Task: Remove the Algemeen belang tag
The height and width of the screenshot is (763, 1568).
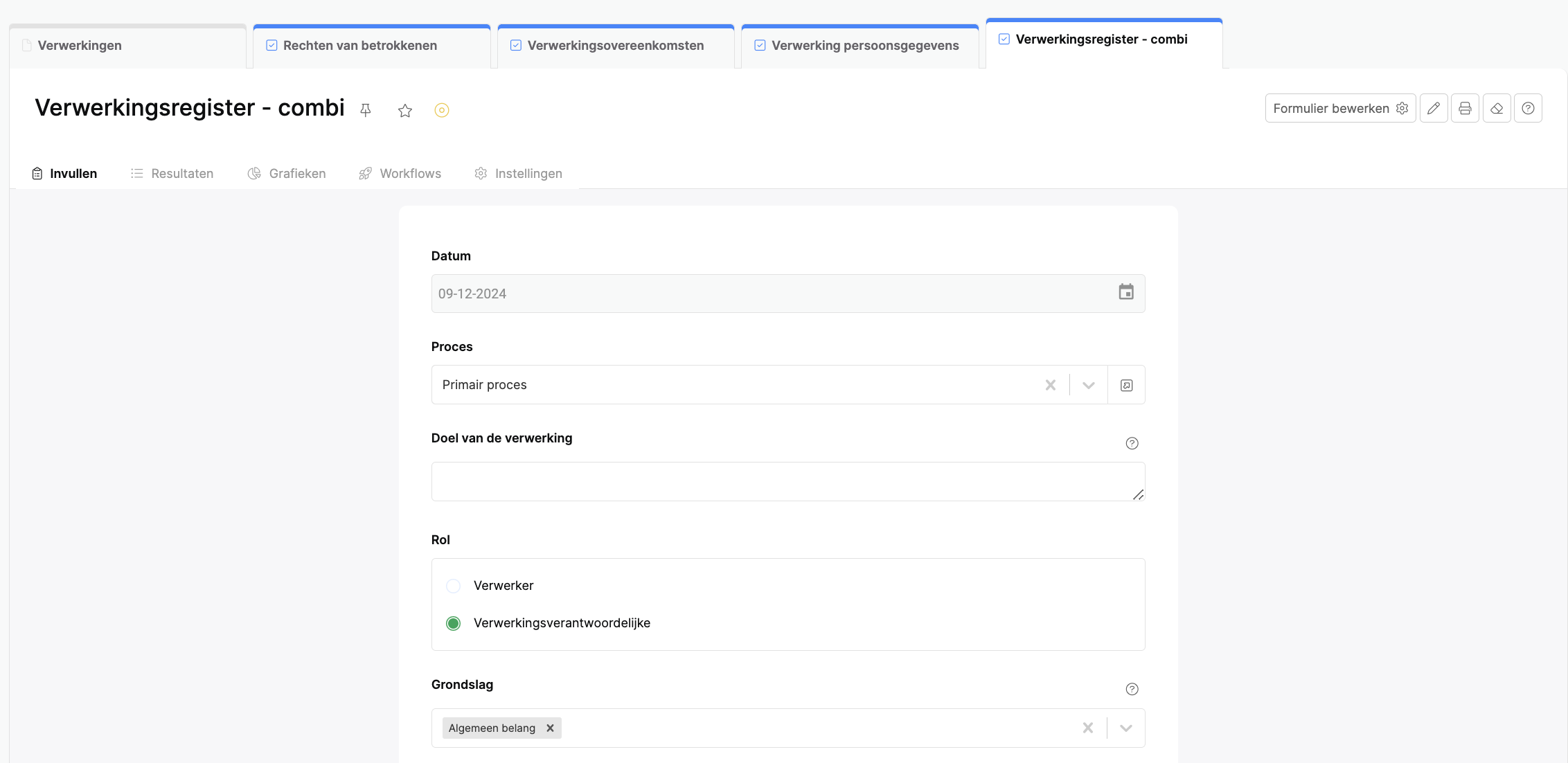Action: click(x=550, y=728)
